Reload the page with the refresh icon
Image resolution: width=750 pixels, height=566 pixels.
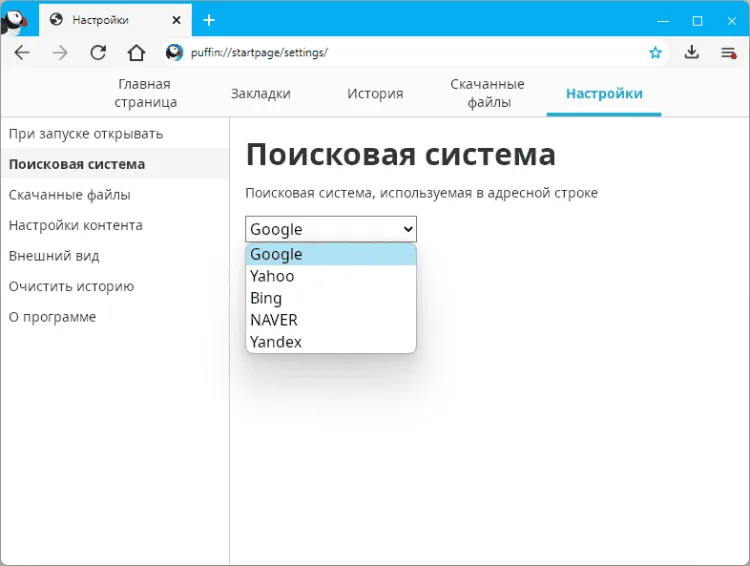tap(98, 53)
